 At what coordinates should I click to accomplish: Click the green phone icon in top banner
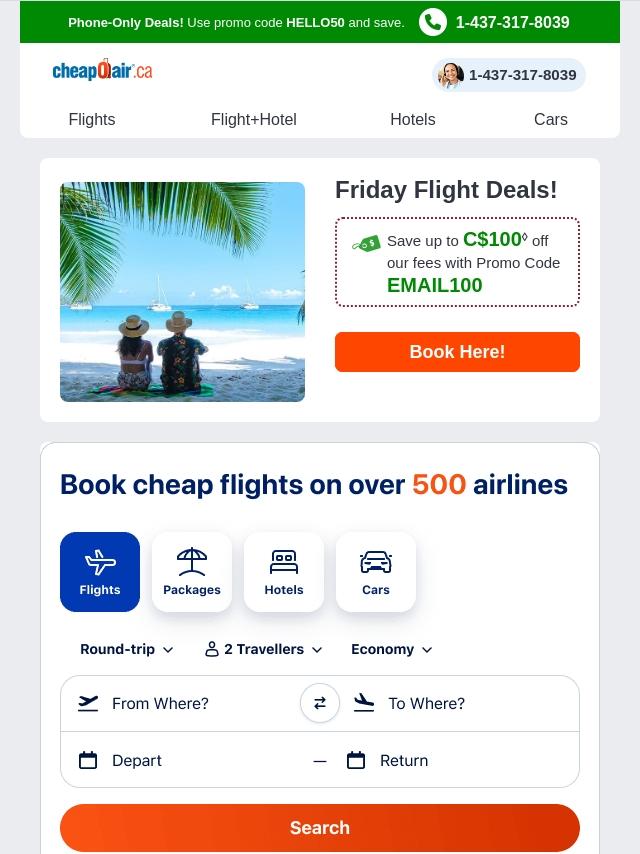click(x=433, y=22)
